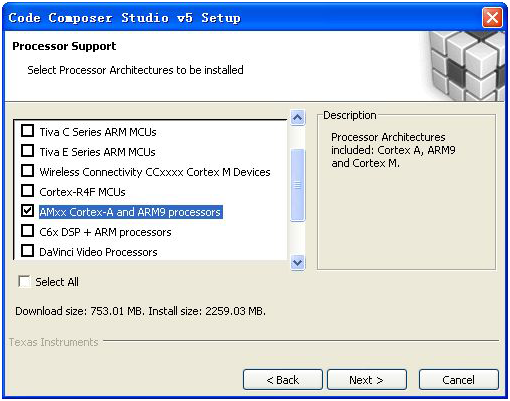Select the DaVinci Video Processors label text
The width and height of the screenshot is (510, 401).
(x=98, y=252)
